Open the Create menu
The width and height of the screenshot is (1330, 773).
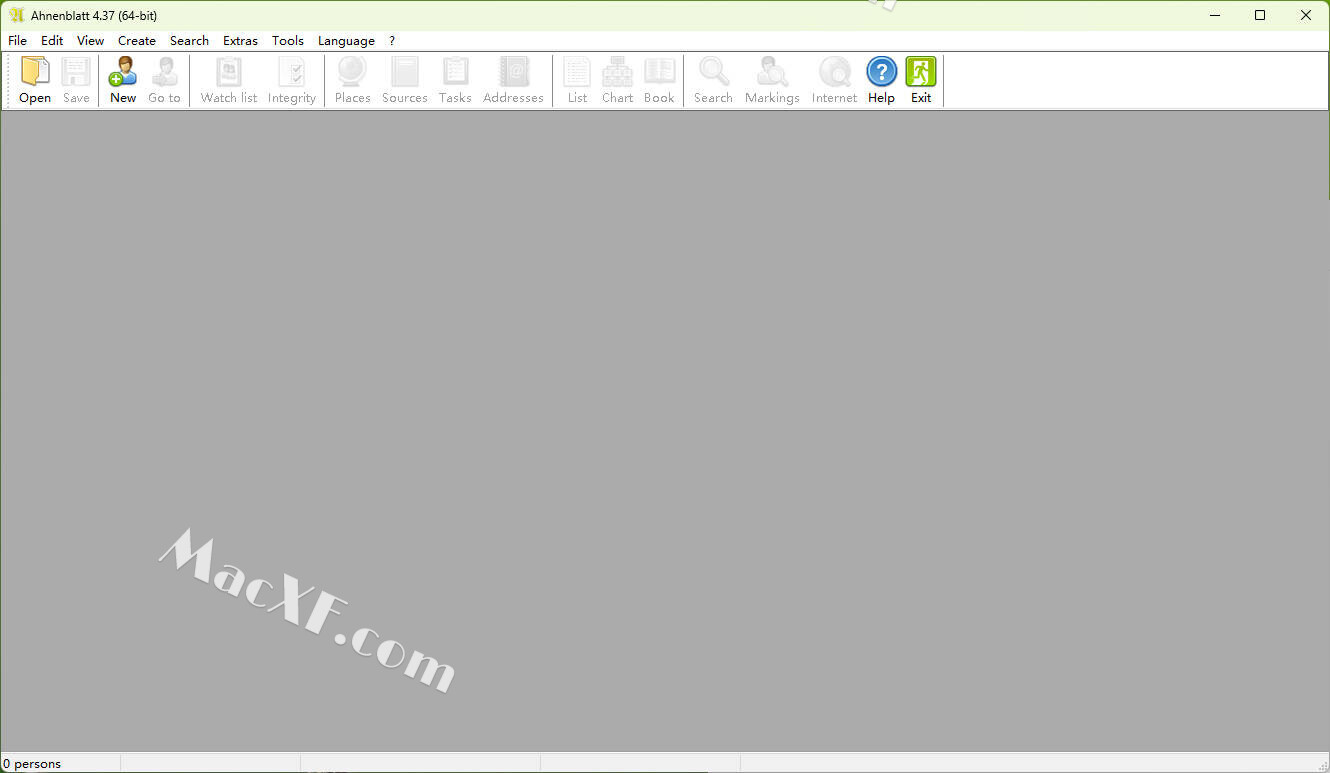[x=137, y=41]
